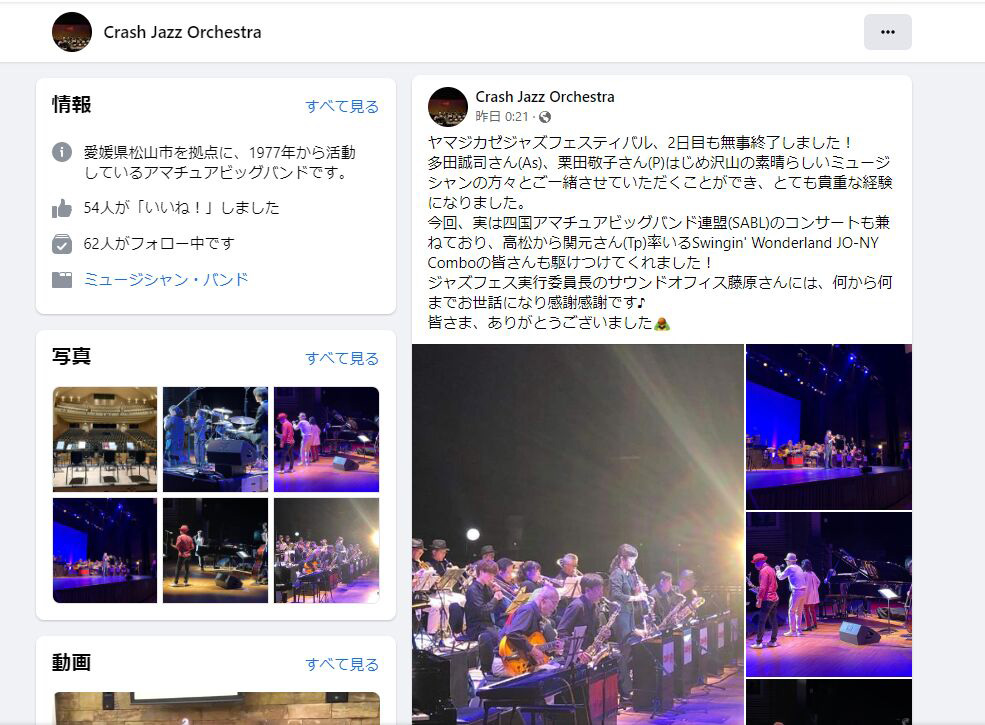Open the three-dot page options menu
The height and width of the screenshot is (725, 985).
pos(887,32)
